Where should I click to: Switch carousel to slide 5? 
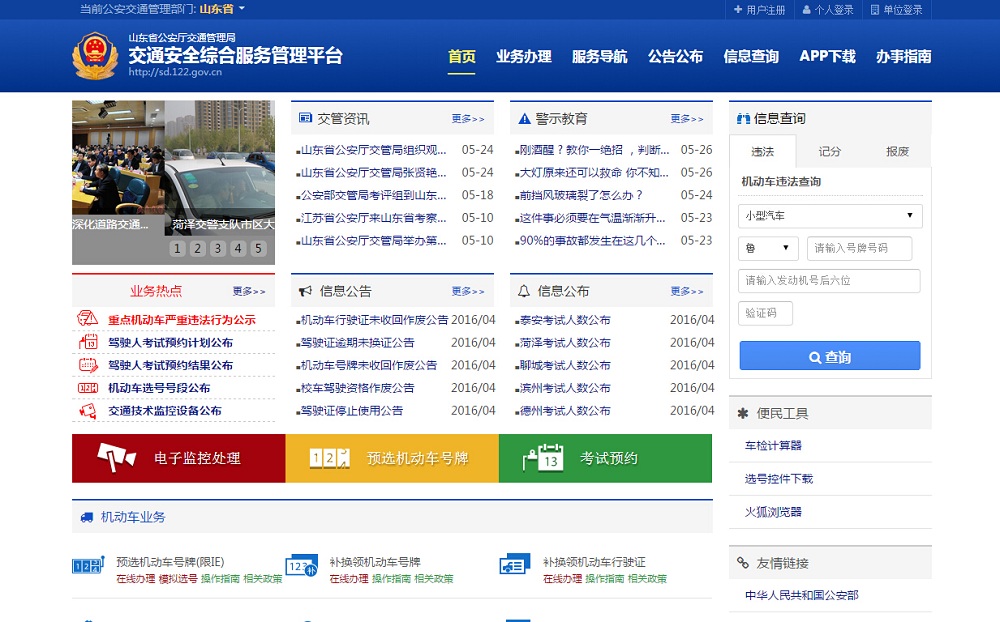click(259, 249)
